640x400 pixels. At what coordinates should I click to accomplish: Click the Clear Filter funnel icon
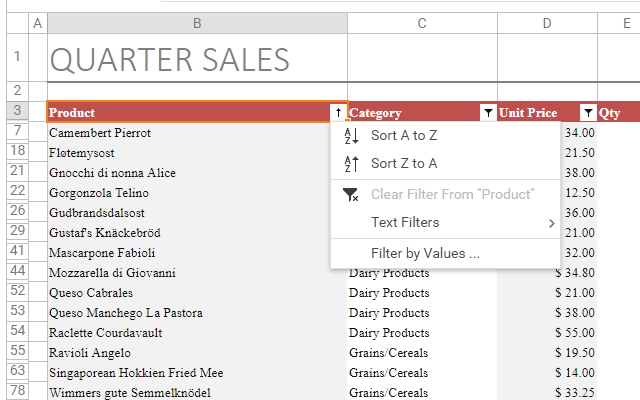350,194
